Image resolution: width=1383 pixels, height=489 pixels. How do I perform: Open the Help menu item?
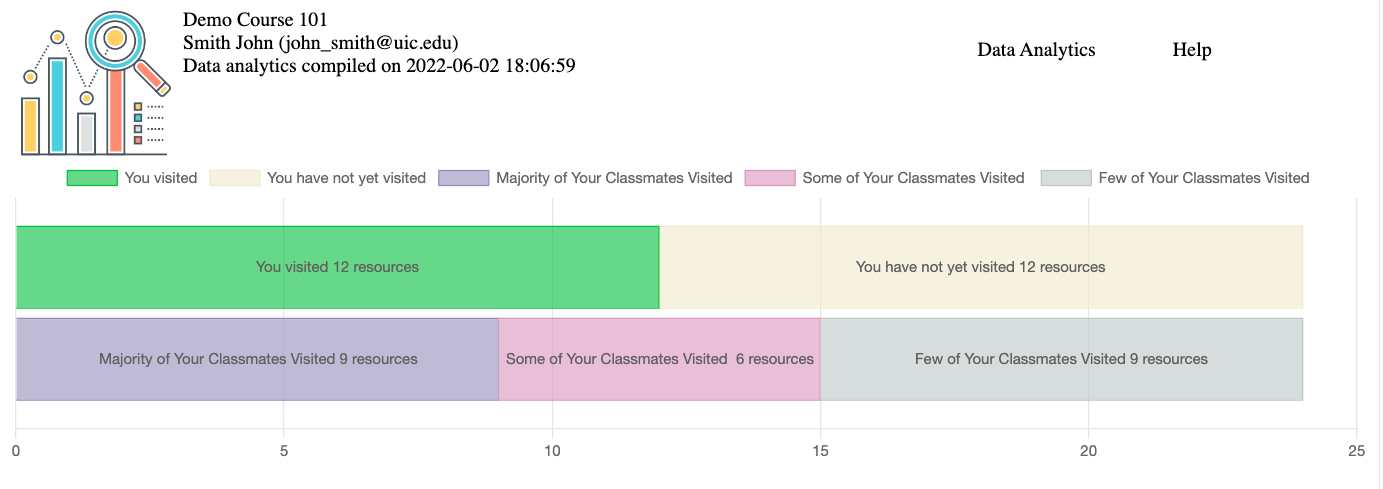pos(1192,50)
